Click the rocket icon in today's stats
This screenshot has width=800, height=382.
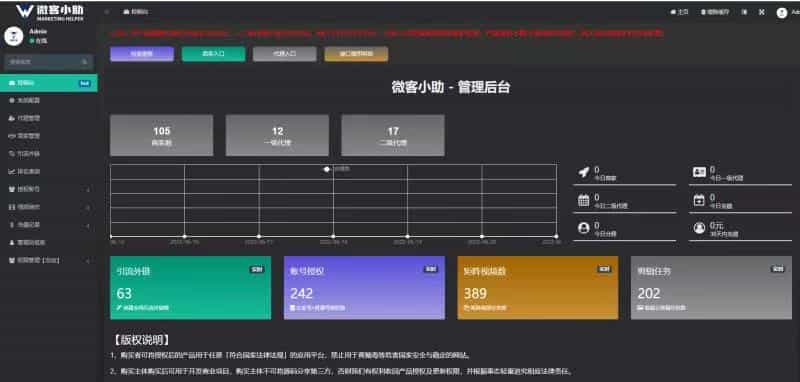click(x=584, y=172)
